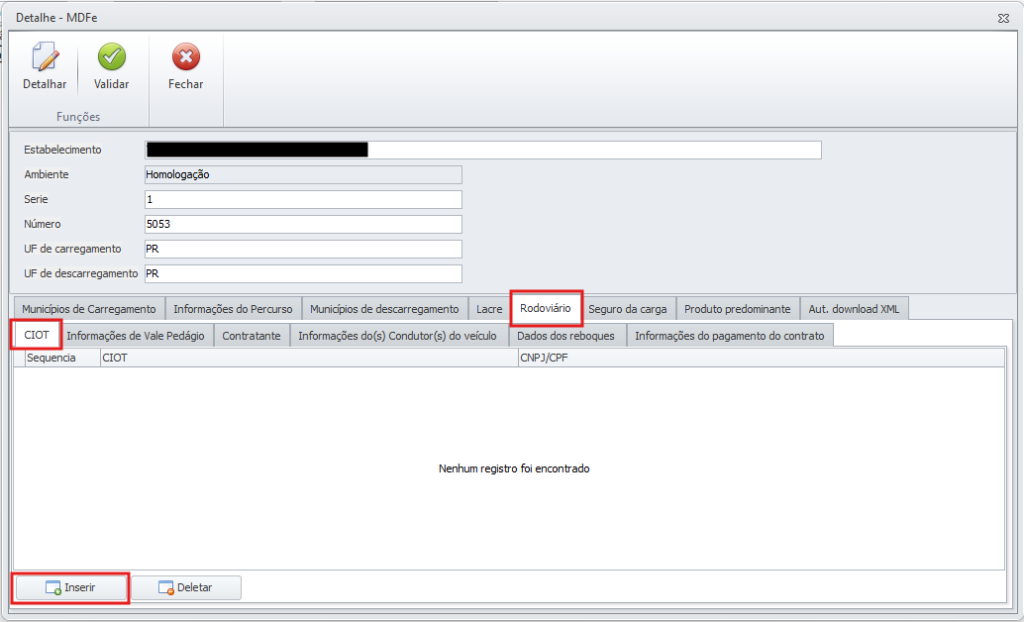1024x622 pixels.
Task: Click the UF de descarregamento field
Action: pos(303,273)
